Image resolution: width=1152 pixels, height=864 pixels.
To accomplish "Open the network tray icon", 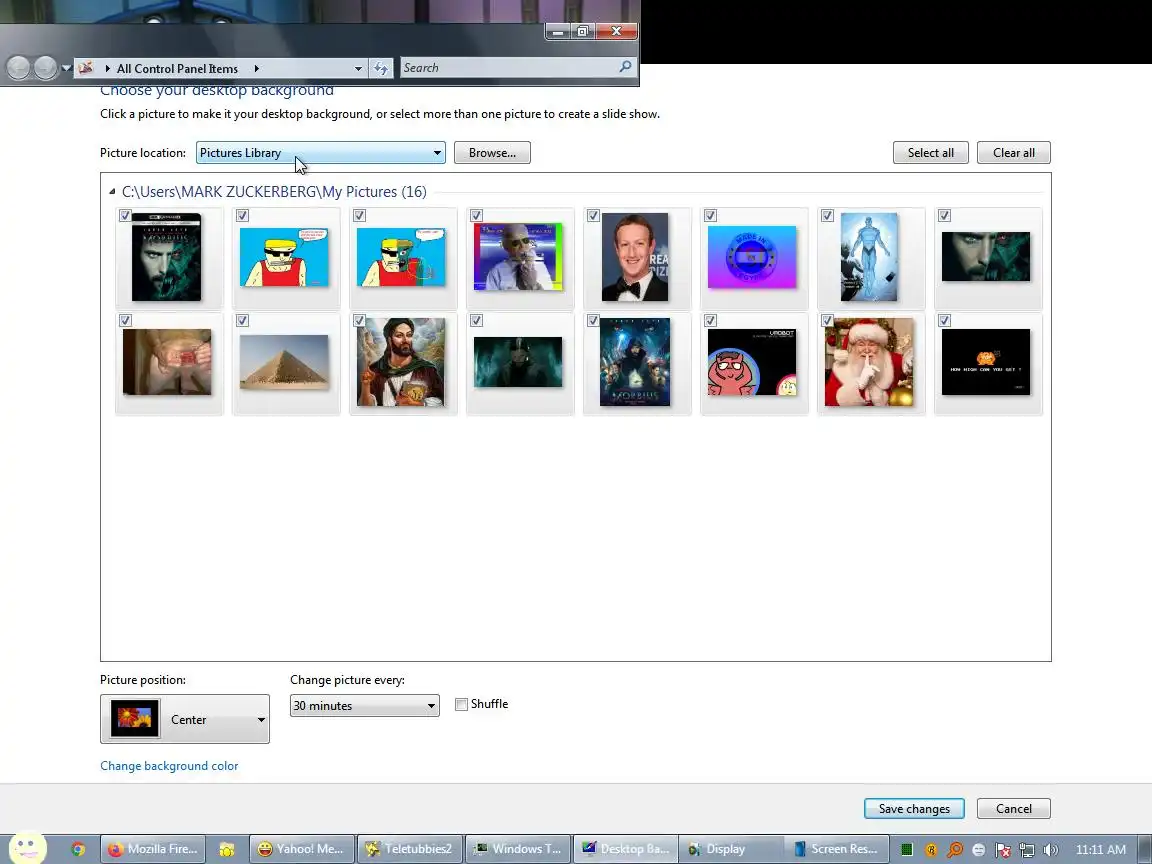I will point(1027,850).
